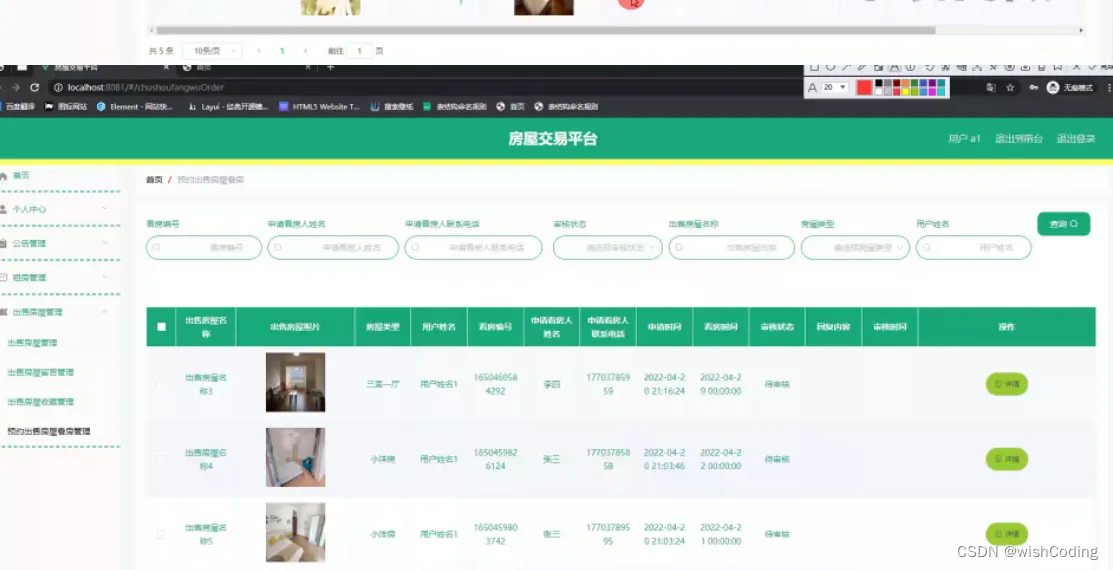Open the HTML5 Website T... bookmark
Viewport: 1113px width, 570px height.
click(x=319, y=106)
